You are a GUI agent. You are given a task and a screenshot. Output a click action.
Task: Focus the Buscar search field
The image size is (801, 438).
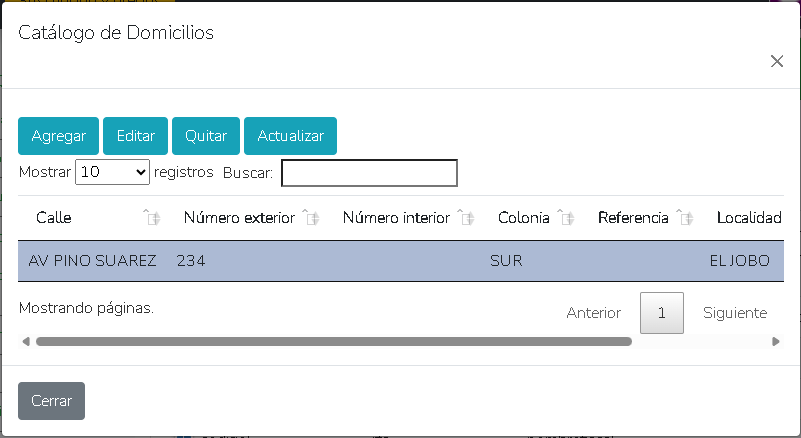[369, 173]
